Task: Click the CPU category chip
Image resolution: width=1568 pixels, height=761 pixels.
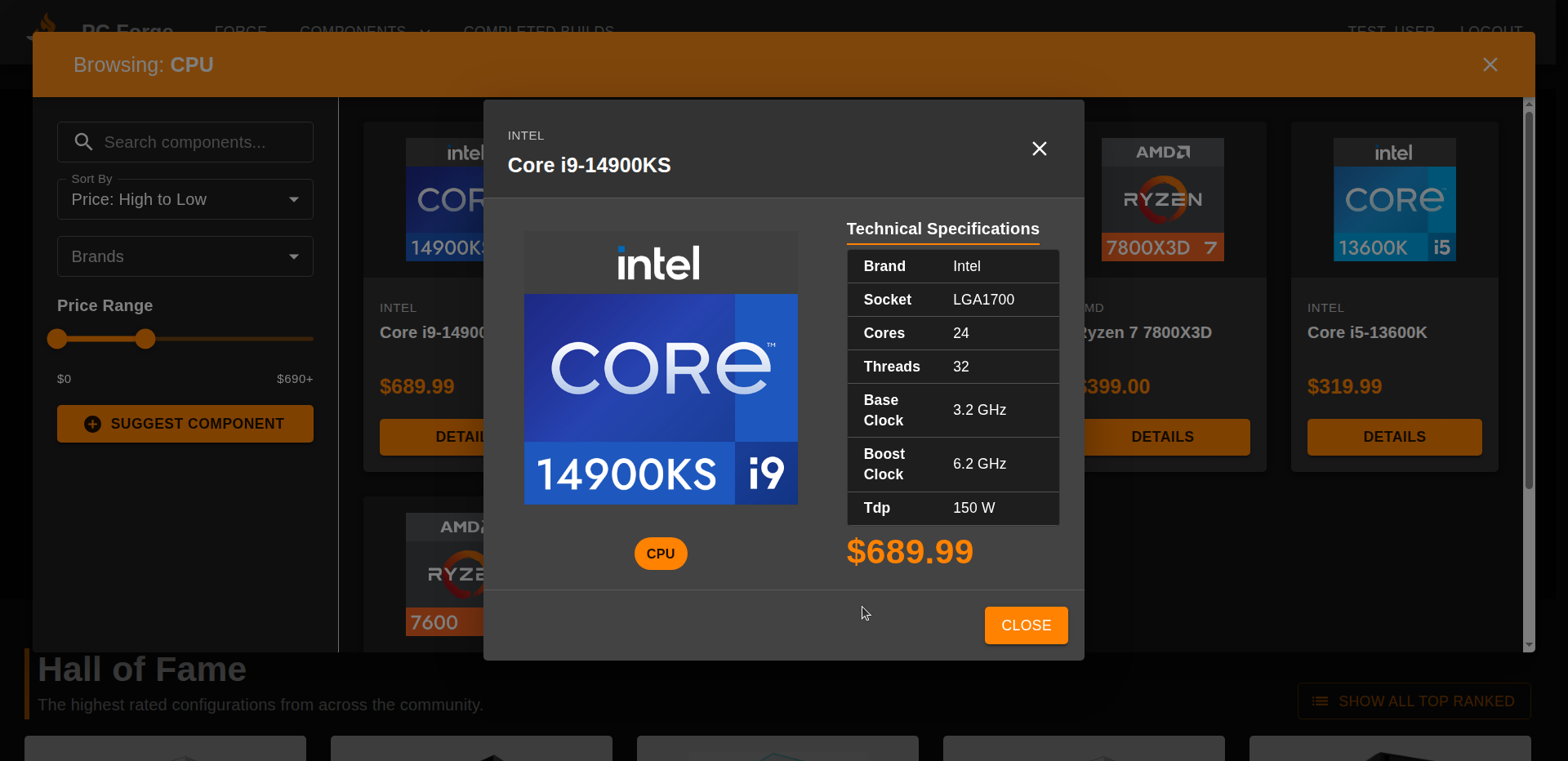Action: 660,554
